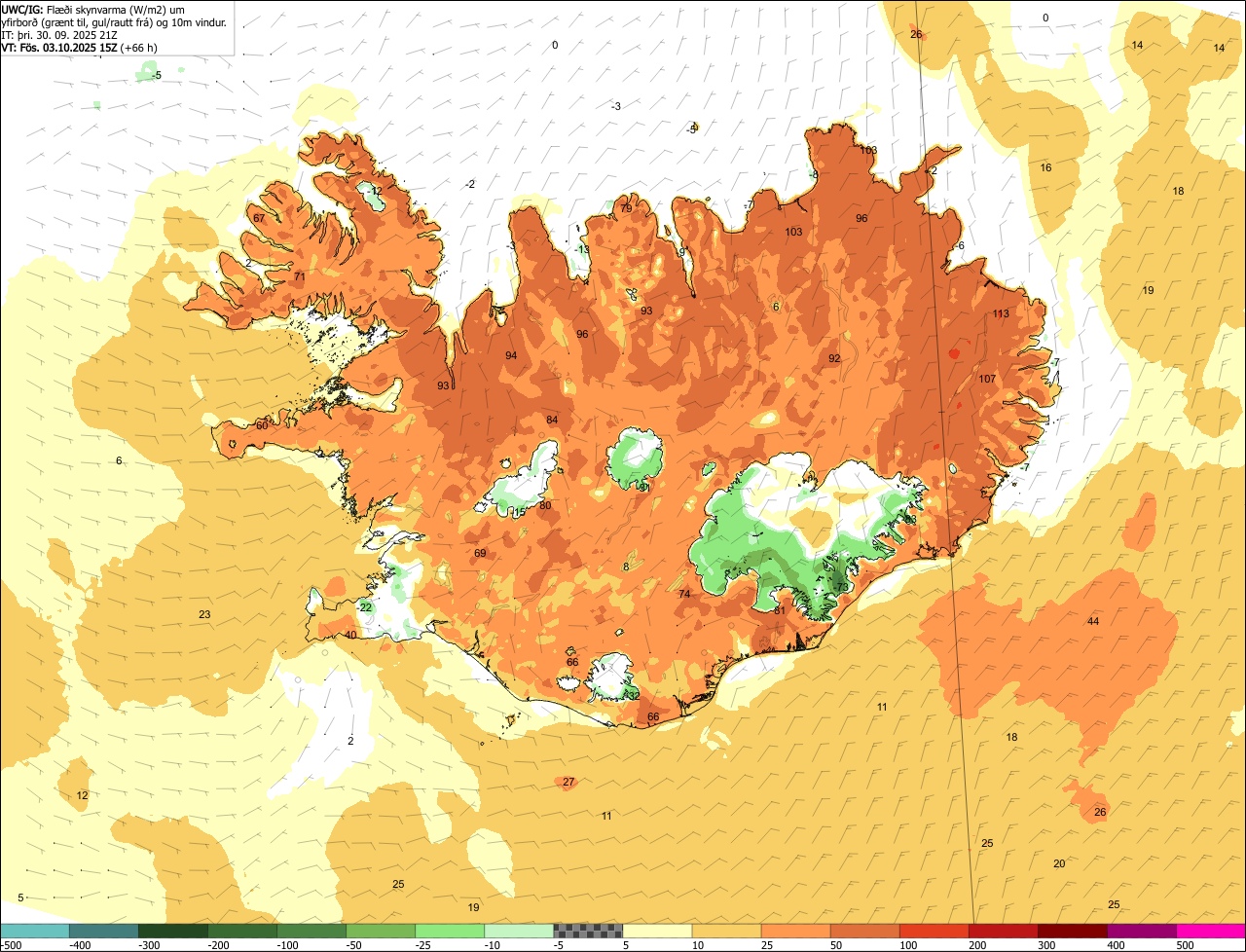The image size is (1246, 952).
Task: Click the map value '23' over the western ocean
Action: [x=204, y=614]
